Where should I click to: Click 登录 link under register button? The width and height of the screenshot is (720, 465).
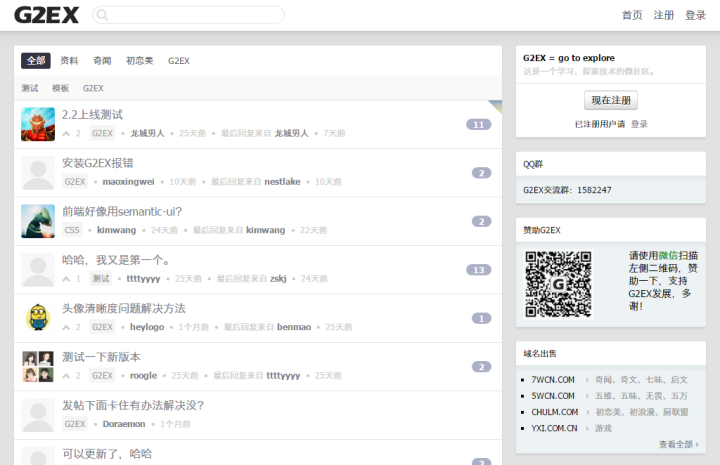click(639, 124)
